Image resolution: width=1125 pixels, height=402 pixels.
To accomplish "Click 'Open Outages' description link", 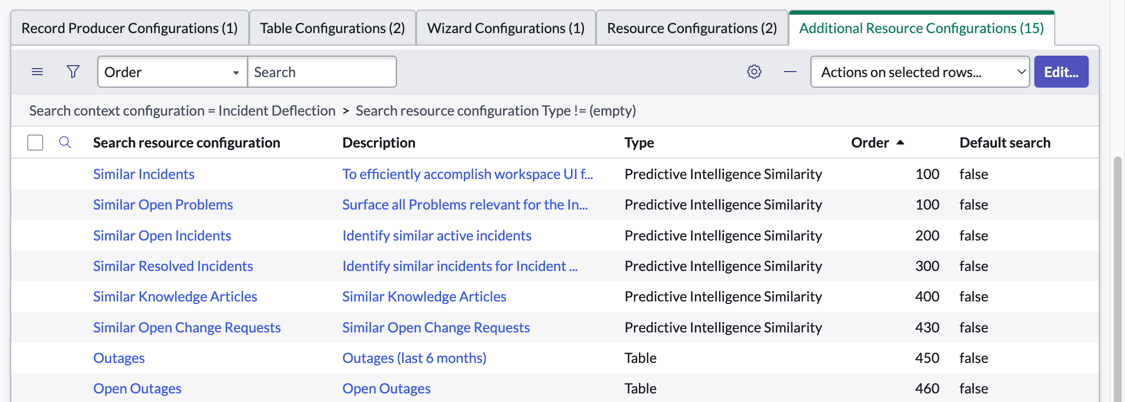I will (x=386, y=388).
